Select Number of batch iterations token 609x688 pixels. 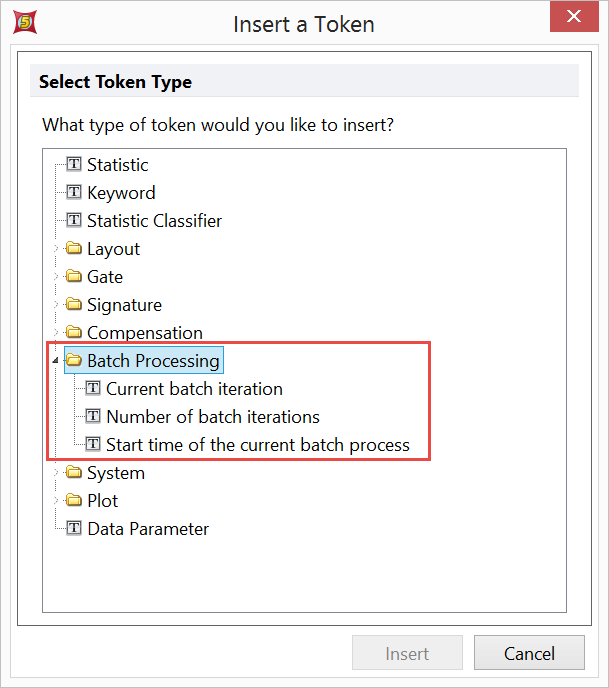tap(212, 416)
